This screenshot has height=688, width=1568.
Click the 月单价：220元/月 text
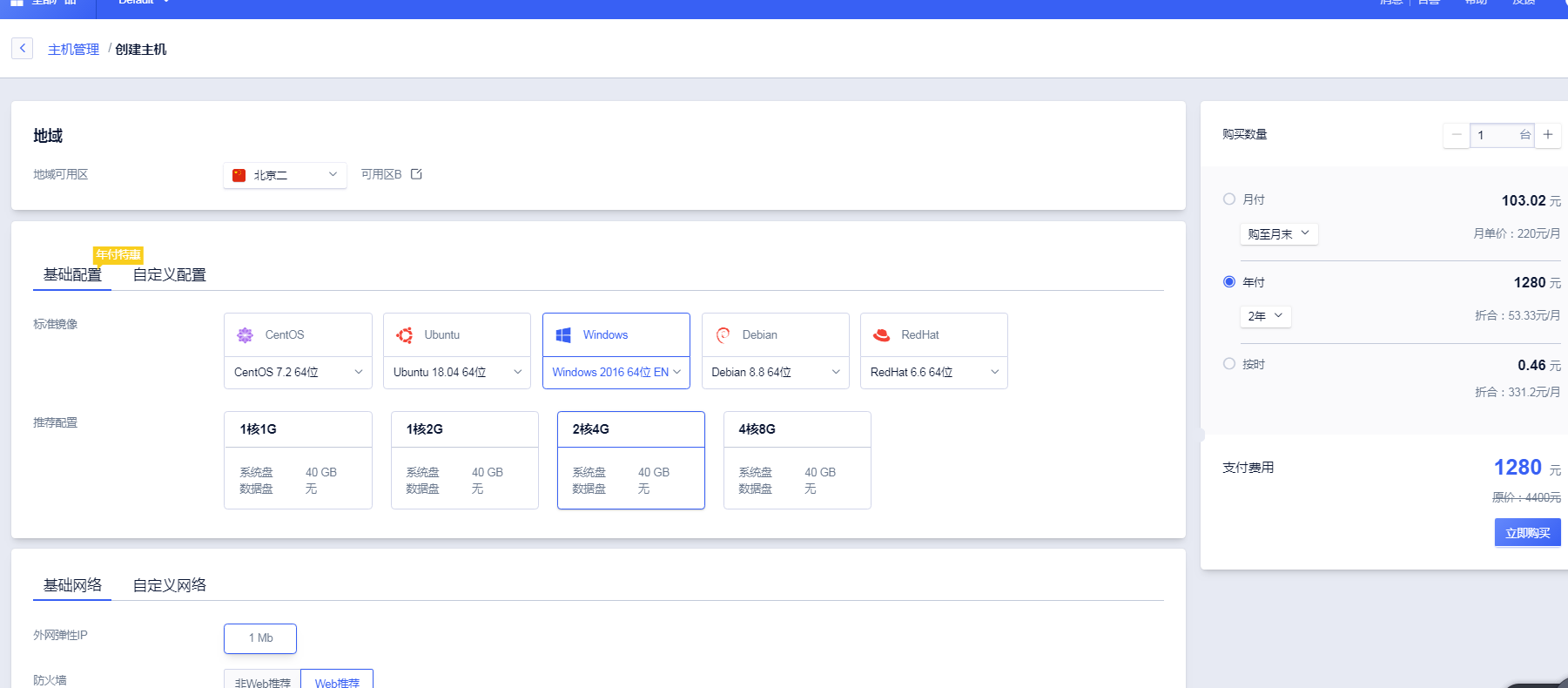(1517, 233)
